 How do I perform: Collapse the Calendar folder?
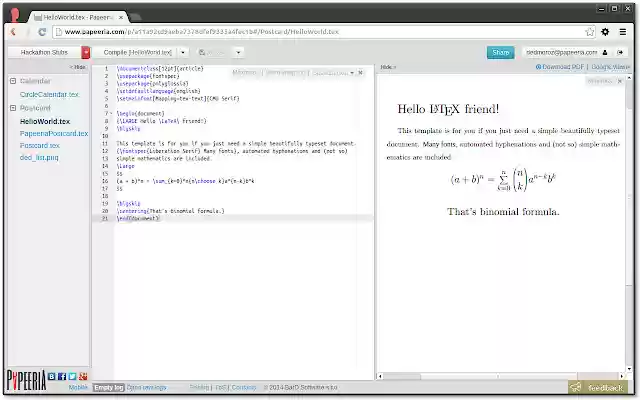(13, 81)
